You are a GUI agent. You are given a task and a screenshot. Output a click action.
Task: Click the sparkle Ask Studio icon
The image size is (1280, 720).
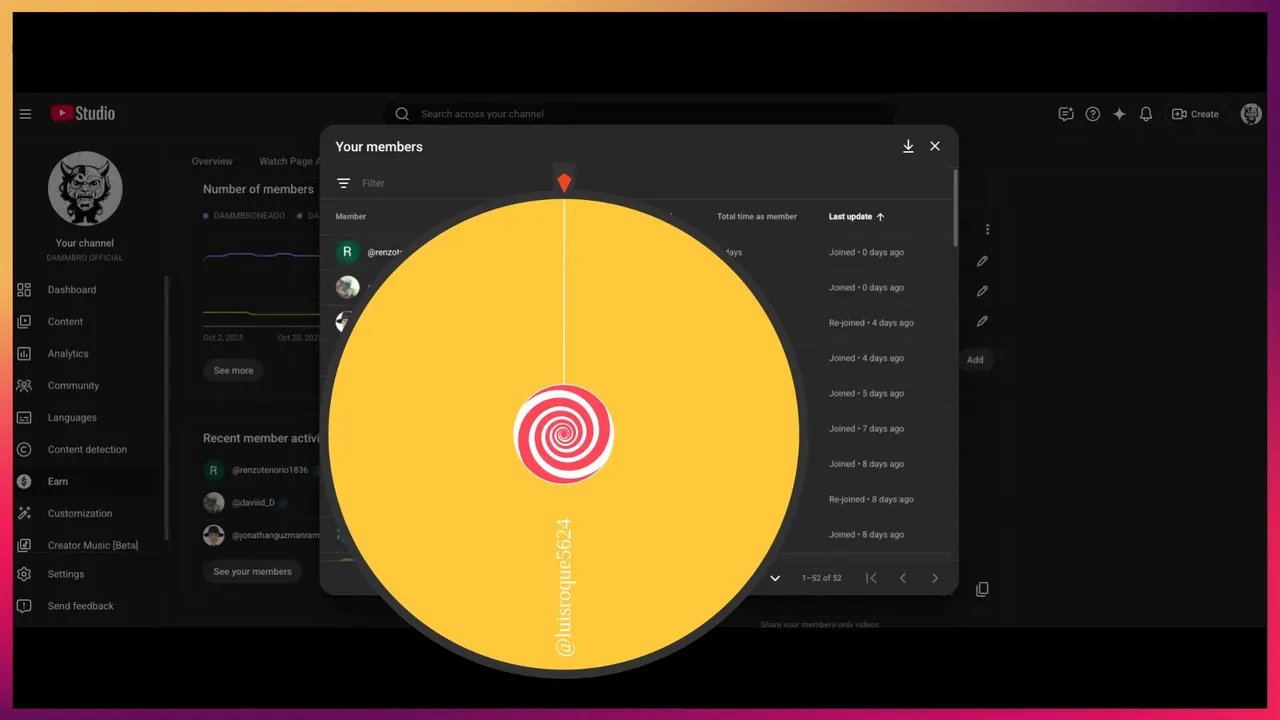click(1119, 114)
